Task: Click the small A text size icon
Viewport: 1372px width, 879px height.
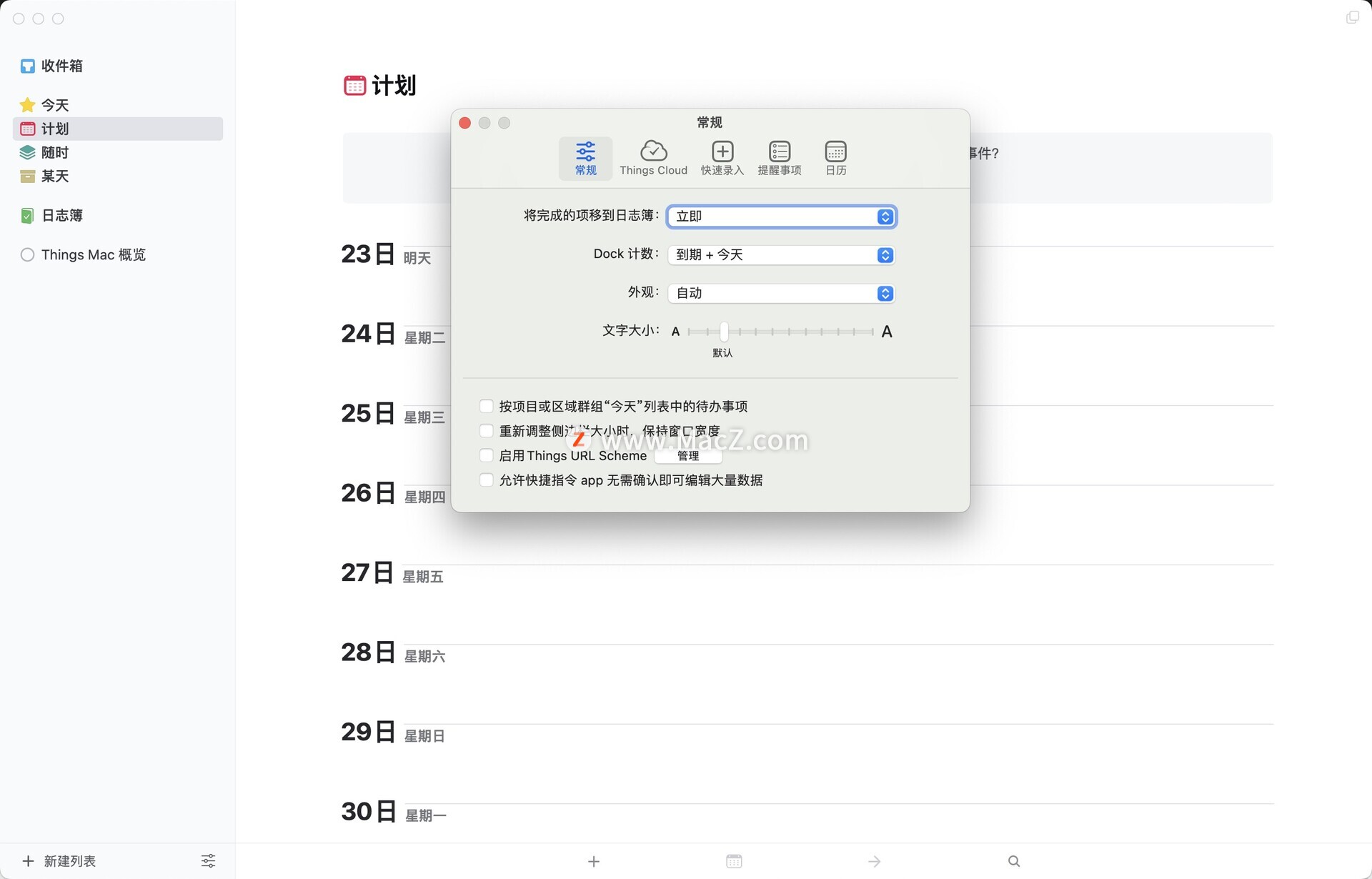Action: tap(675, 332)
